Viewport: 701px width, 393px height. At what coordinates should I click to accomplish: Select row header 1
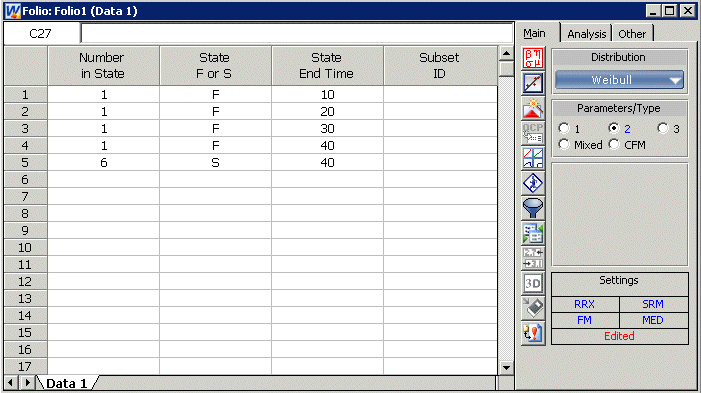[x=25, y=95]
